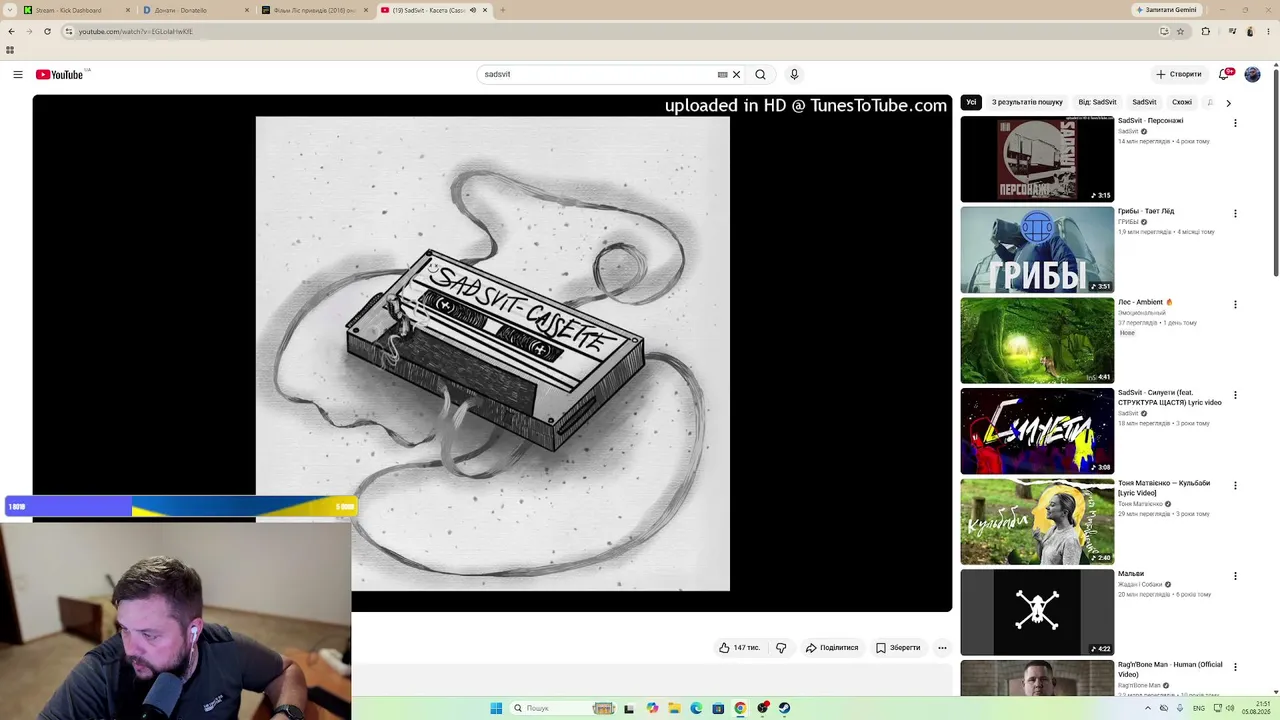Image resolution: width=1280 pixels, height=720 pixels.
Task: Like the video with thumbs up
Action: click(739, 648)
